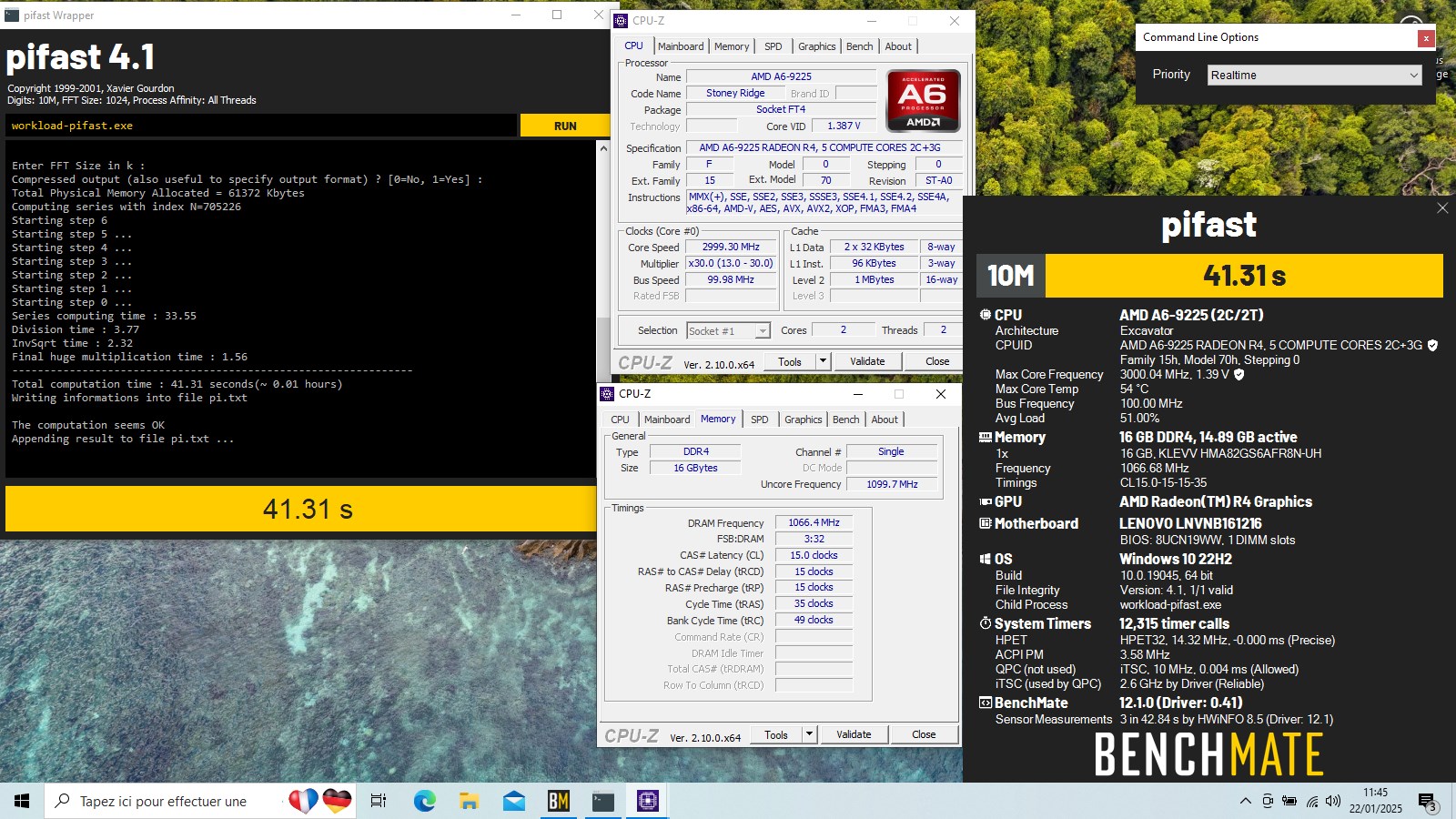Open the SPD tab in the upper CPU-Z window

[x=773, y=46]
